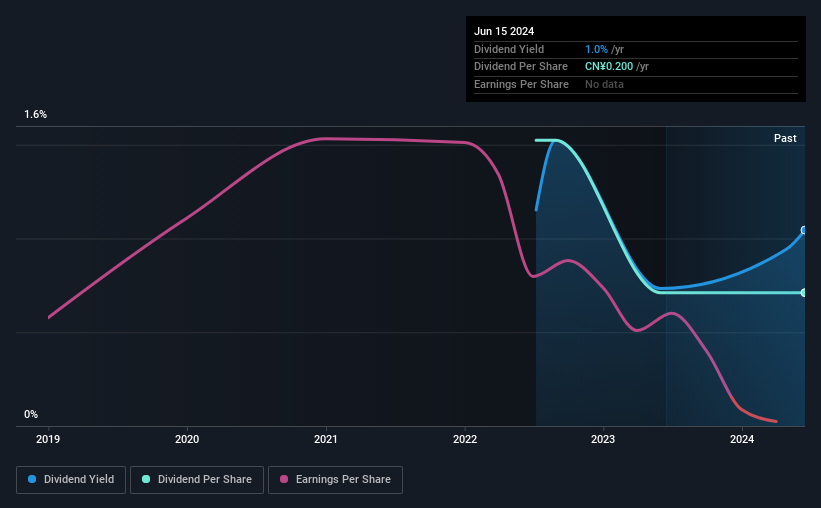Click the Past label in chart

click(785, 138)
